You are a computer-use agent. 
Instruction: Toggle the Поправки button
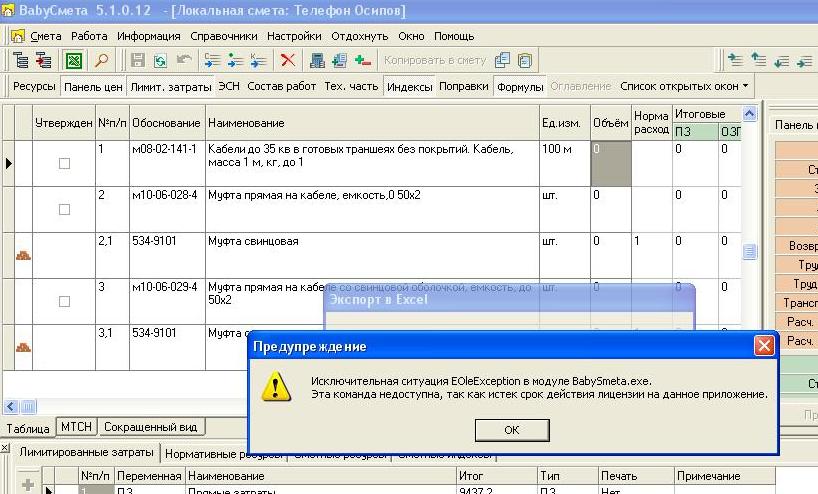pos(464,86)
